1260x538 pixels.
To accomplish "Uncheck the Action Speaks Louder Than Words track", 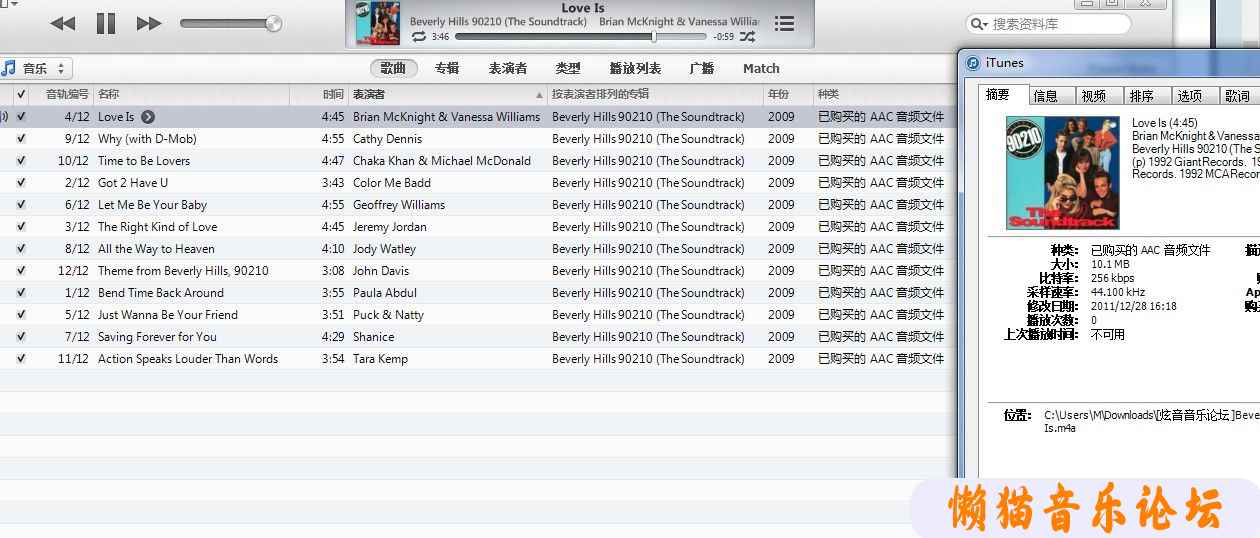I will (x=21, y=359).
